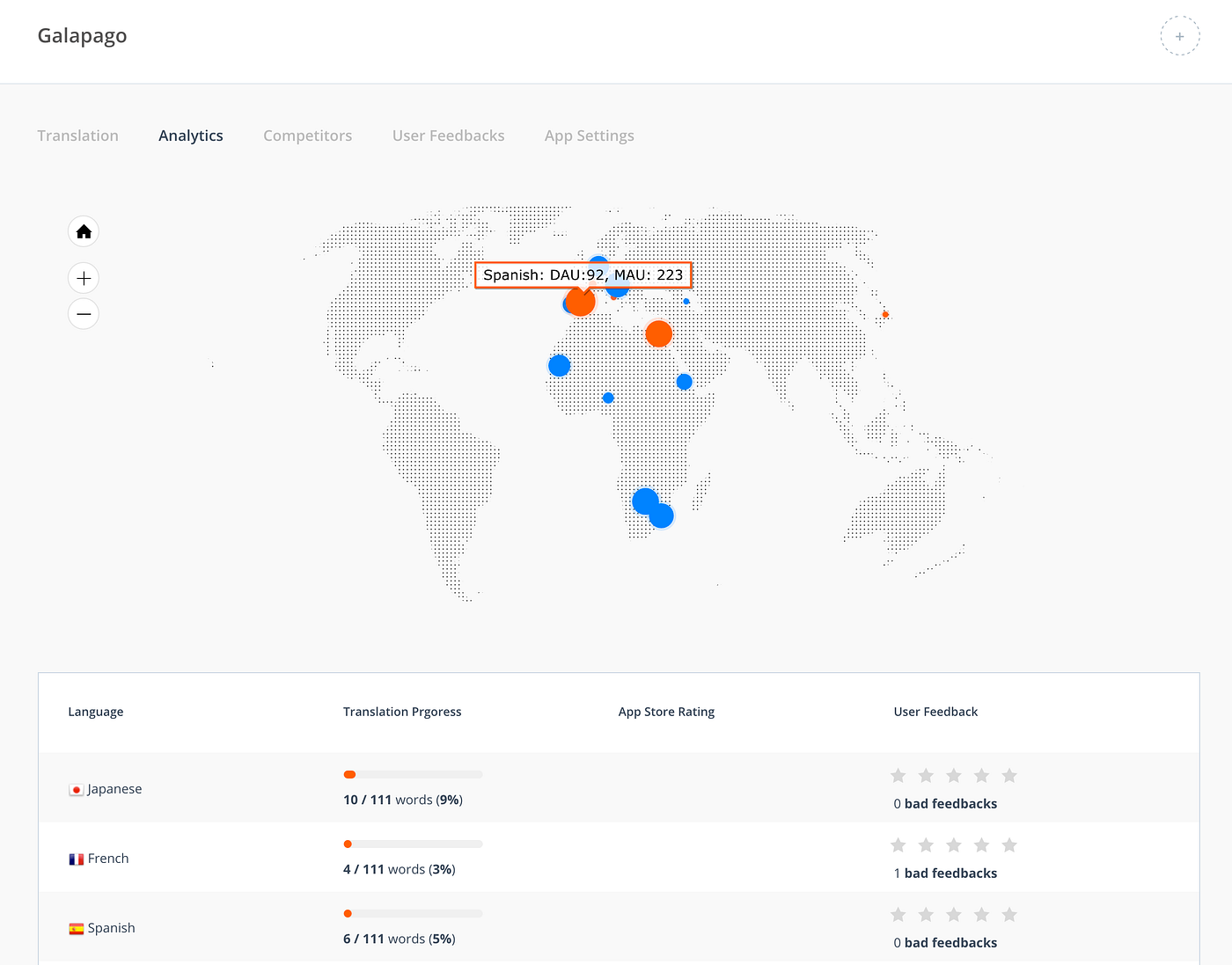Screen dimensions: 1232x965
Task: Click the Translation Prgoress column header
Action: pos(402,712)
